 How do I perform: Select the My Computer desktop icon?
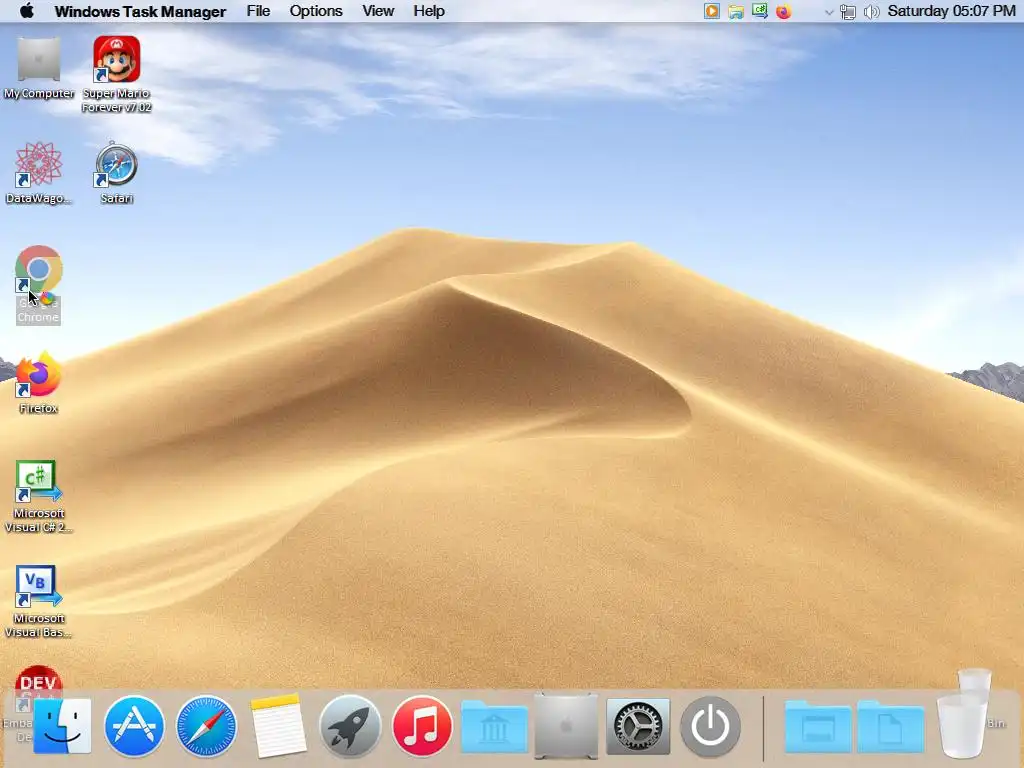(x=39, y=68)
